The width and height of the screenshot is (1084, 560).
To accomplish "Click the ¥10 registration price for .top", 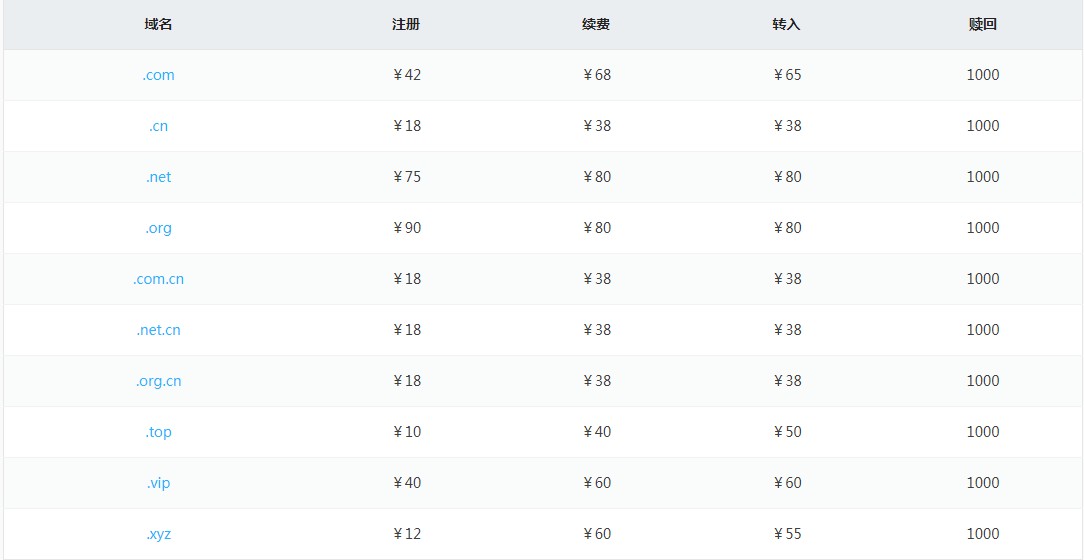I will (407, 432).
